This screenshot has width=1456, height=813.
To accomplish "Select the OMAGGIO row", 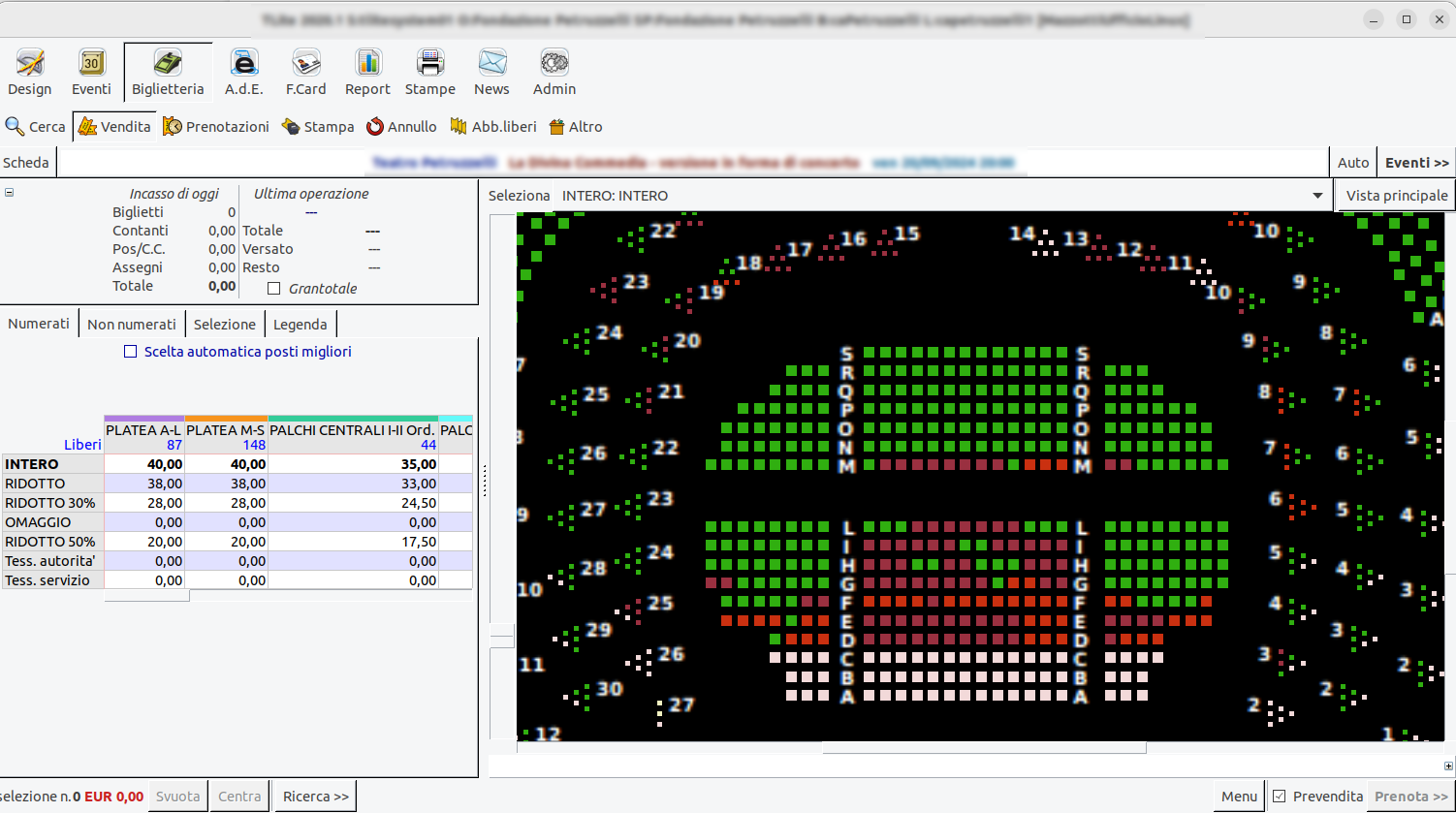I will point(237,522).
